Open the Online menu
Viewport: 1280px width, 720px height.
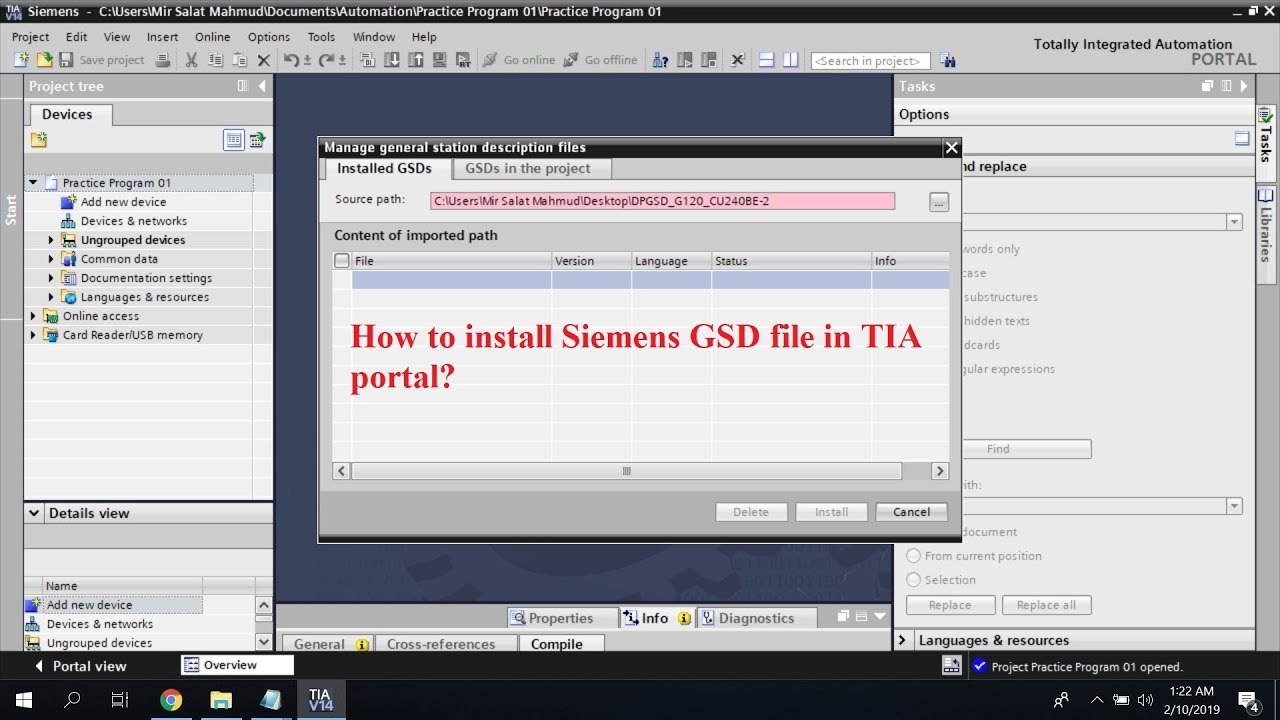213,37
